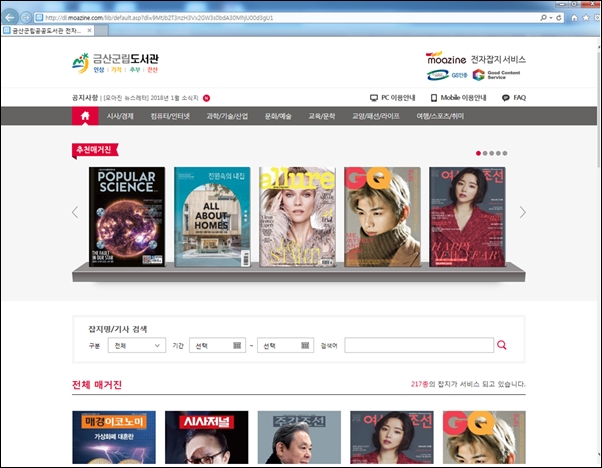602x468 pixels.
Task: Select the last carousel page dot
Action: 505,153
